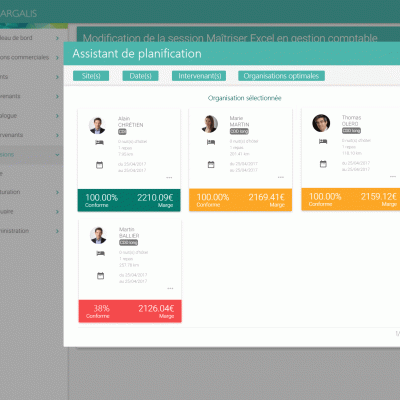
Task: Click the bed icon on Thomas Olerd's card
Action: (323, 142)
